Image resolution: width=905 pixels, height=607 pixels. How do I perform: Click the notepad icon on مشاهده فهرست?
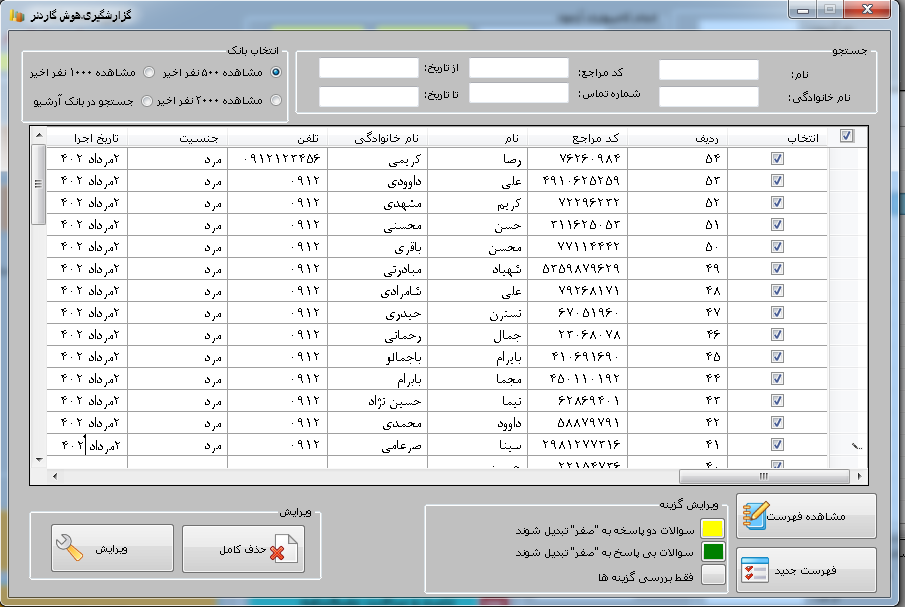[x=756, y=516]
